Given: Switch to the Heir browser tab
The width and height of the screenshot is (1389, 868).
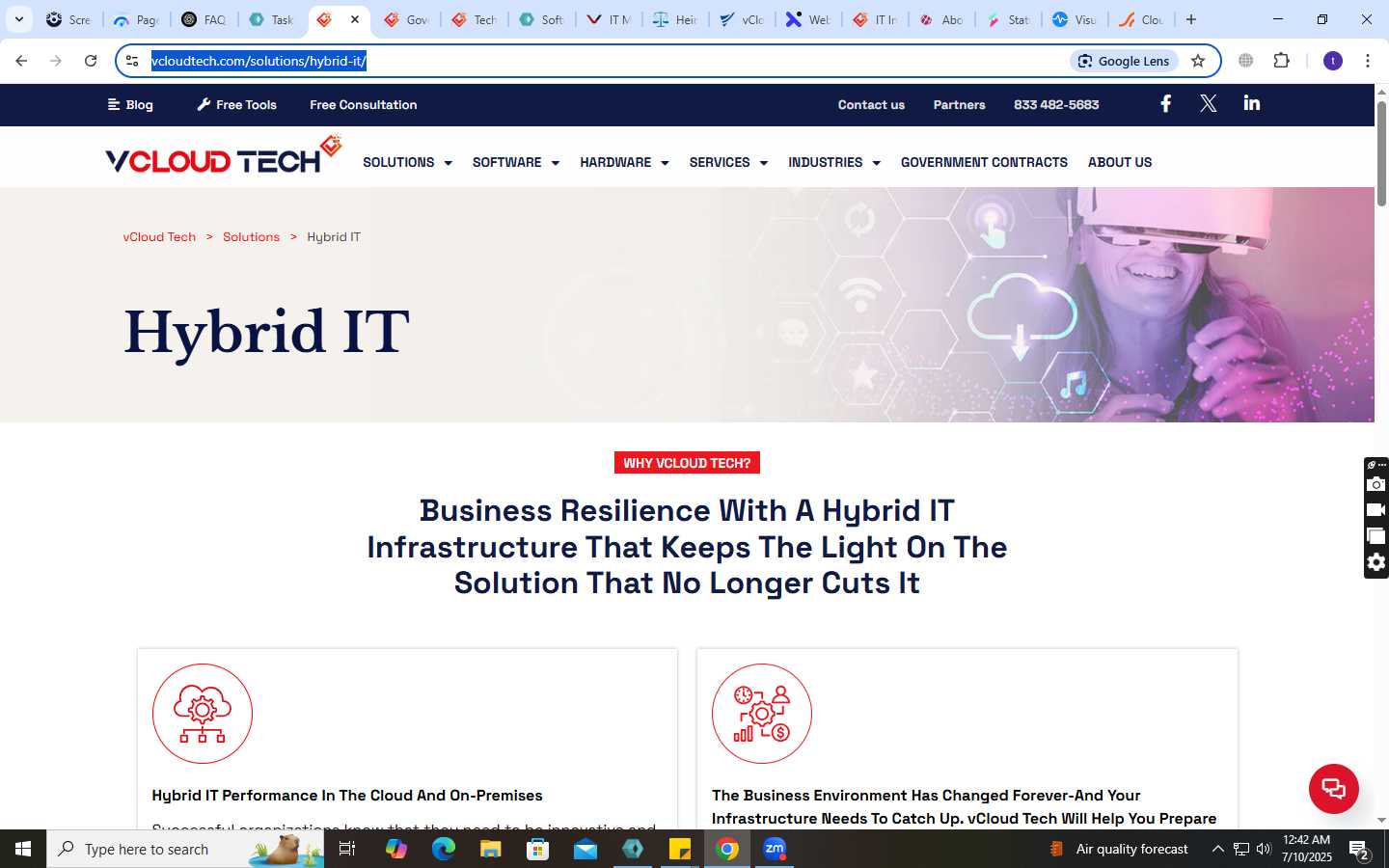Looking at the screenshot, I should [x=674, y=19].
